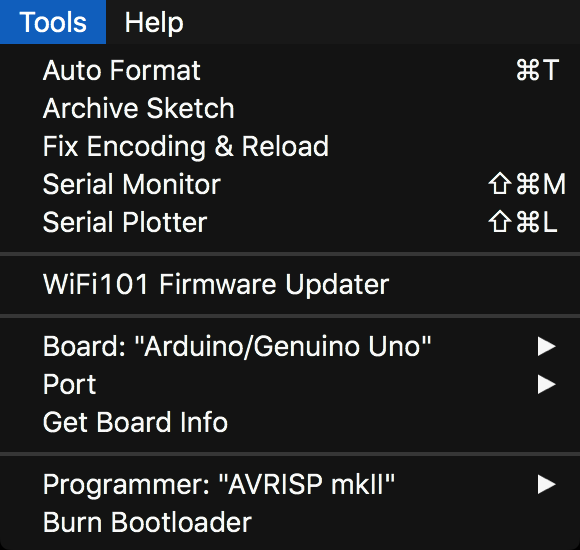580x550 pixels.
Task: Click Get Board Info
Action: (290, 422)
